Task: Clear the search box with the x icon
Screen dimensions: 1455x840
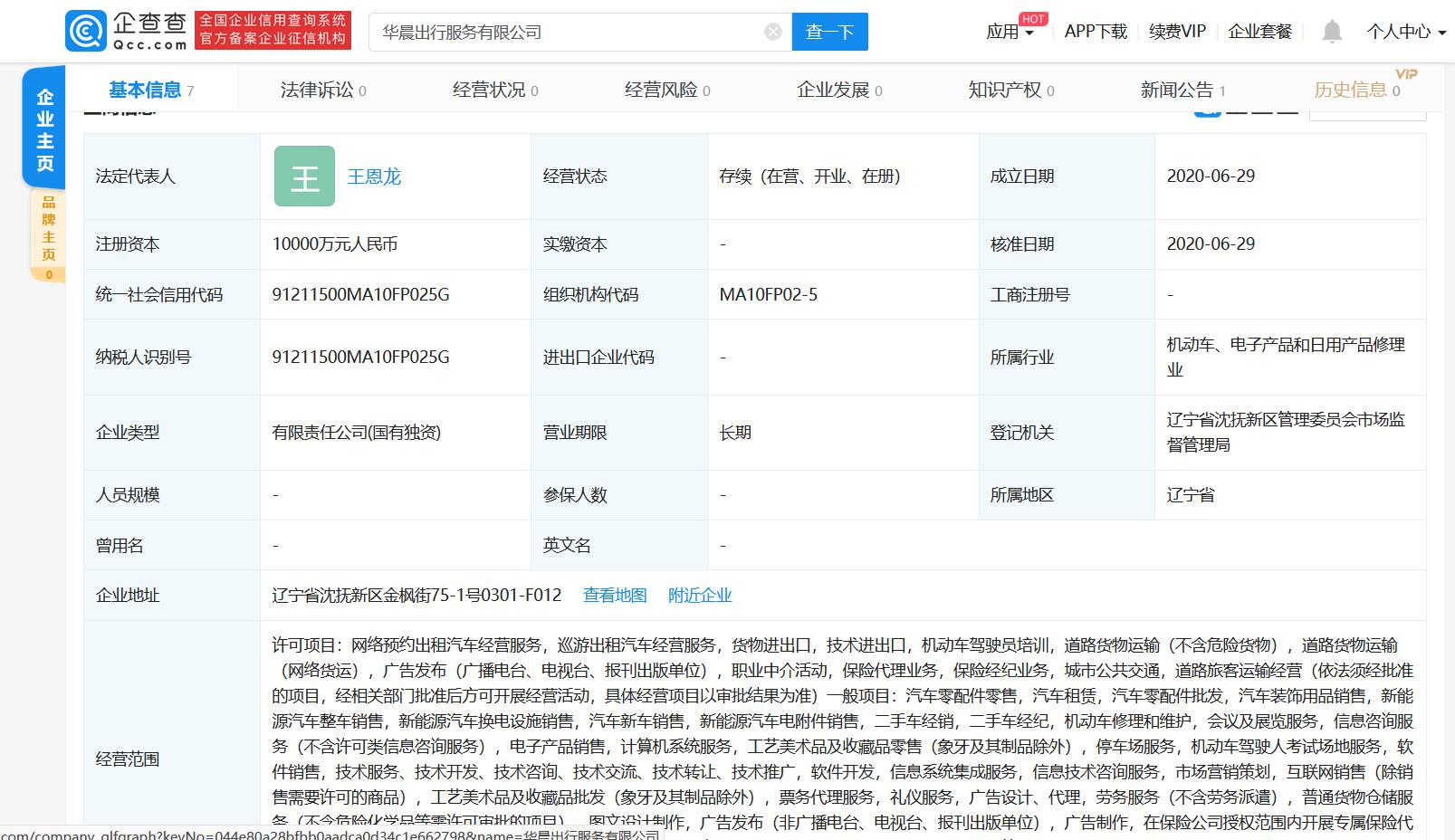Action: (772, 31)
